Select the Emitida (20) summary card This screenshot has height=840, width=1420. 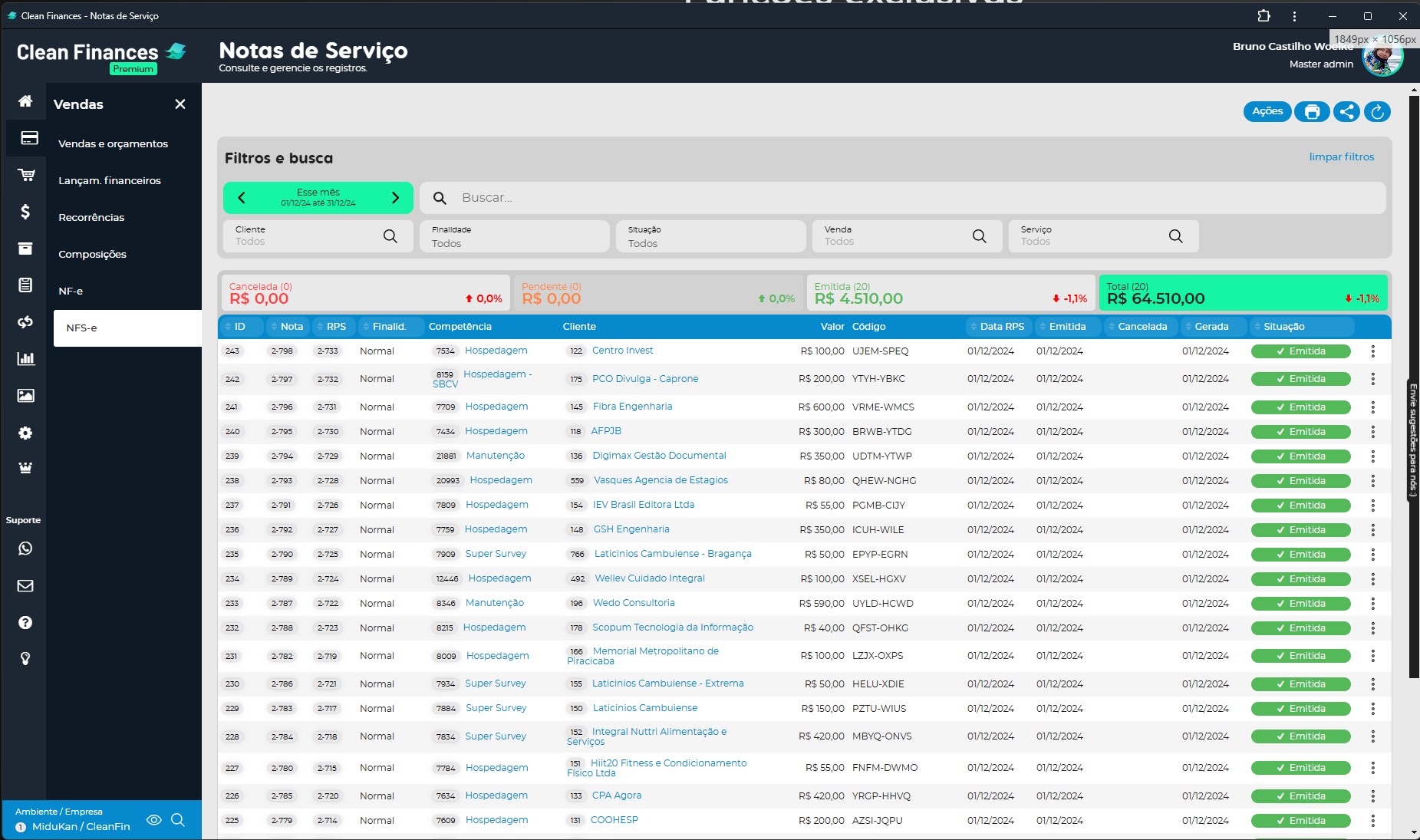[951, 293]
